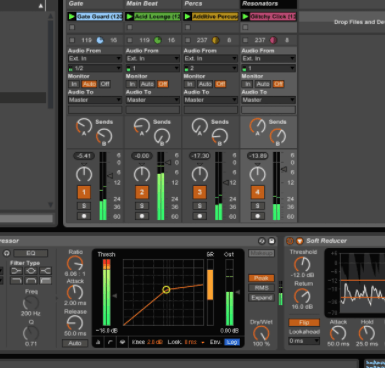Save compressor preset with disk icon
Screen dimensions: 385x368
(272, 241)
